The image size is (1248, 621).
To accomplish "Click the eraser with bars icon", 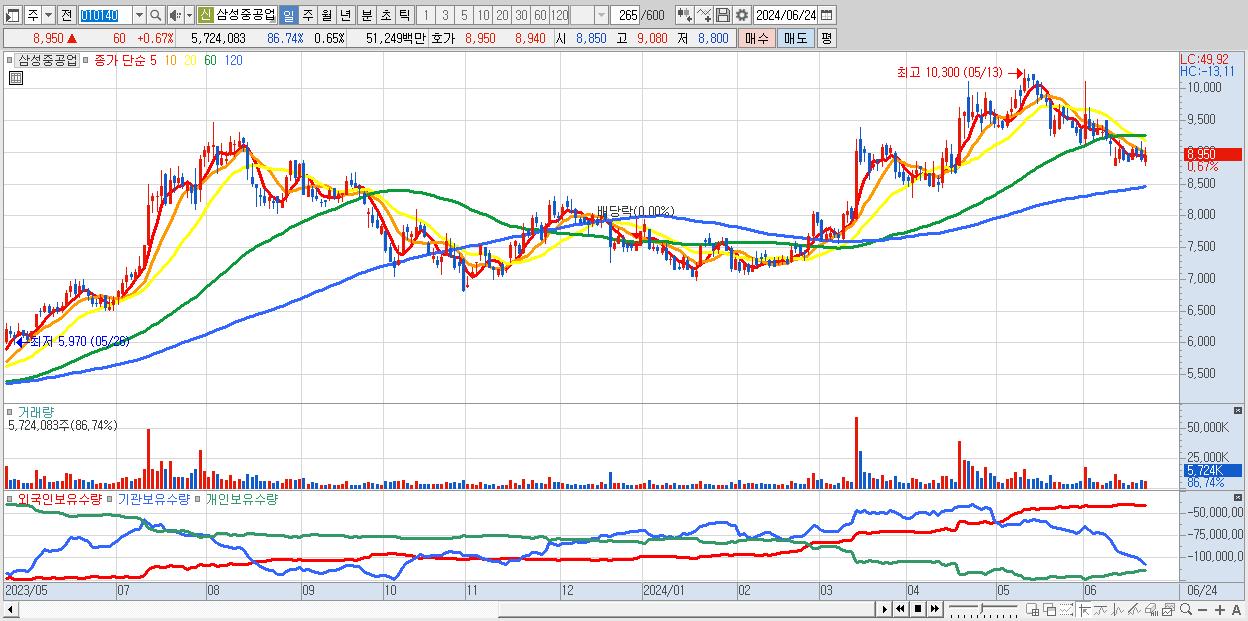I will (x=1151, y=609).
